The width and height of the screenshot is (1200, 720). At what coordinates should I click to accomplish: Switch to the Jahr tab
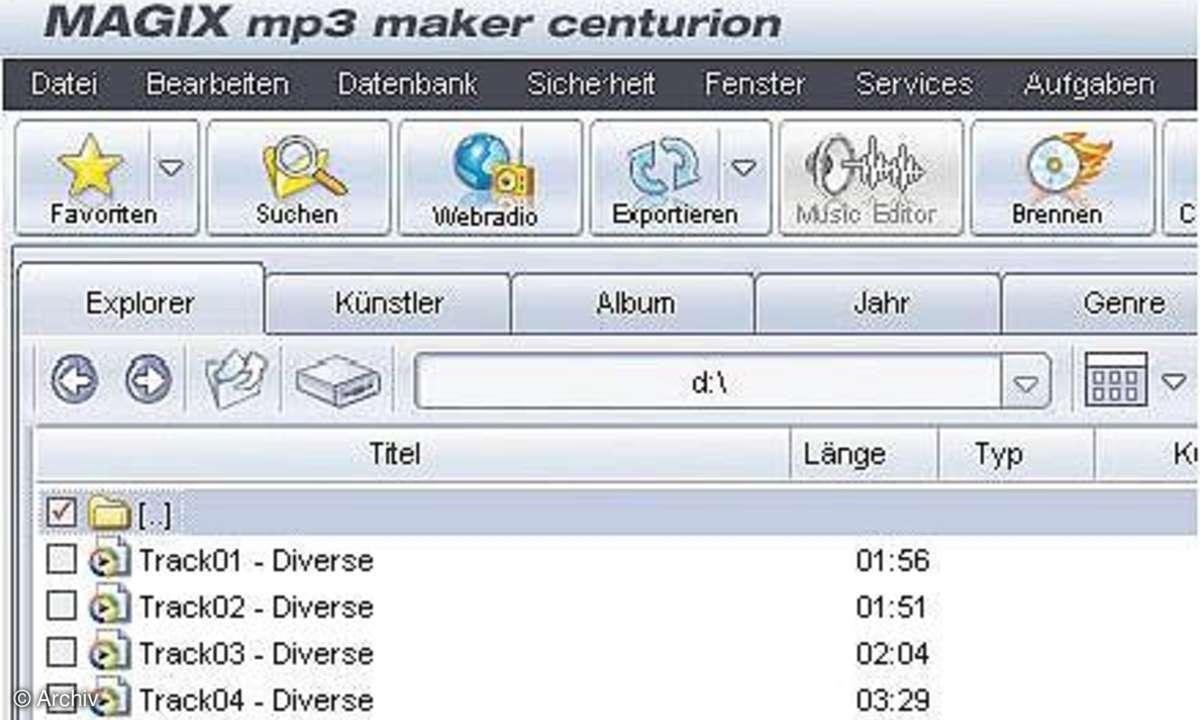[x=879, y=303]
